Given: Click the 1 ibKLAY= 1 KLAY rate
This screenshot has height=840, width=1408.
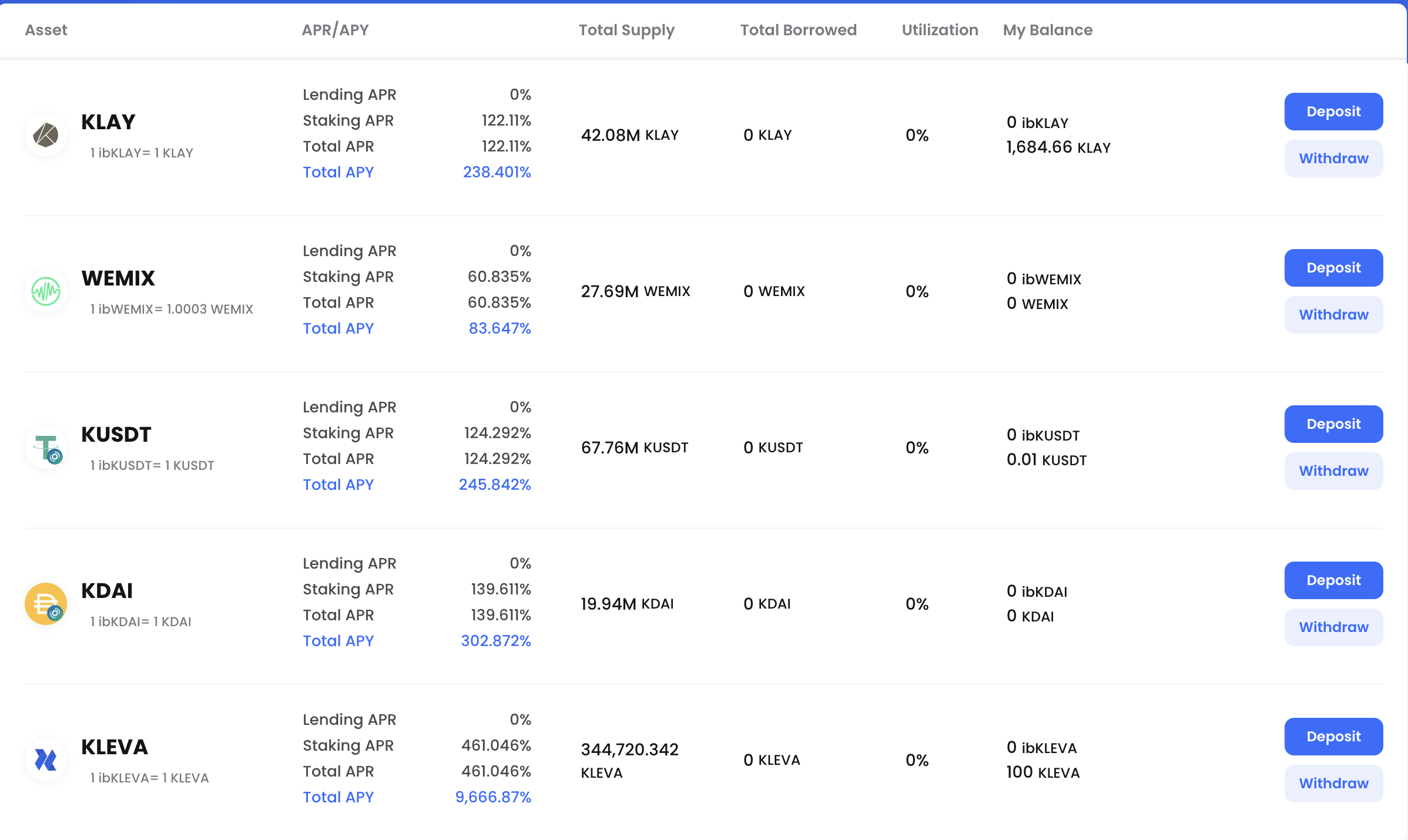Looking at the screenshot, I should [142, 153].
